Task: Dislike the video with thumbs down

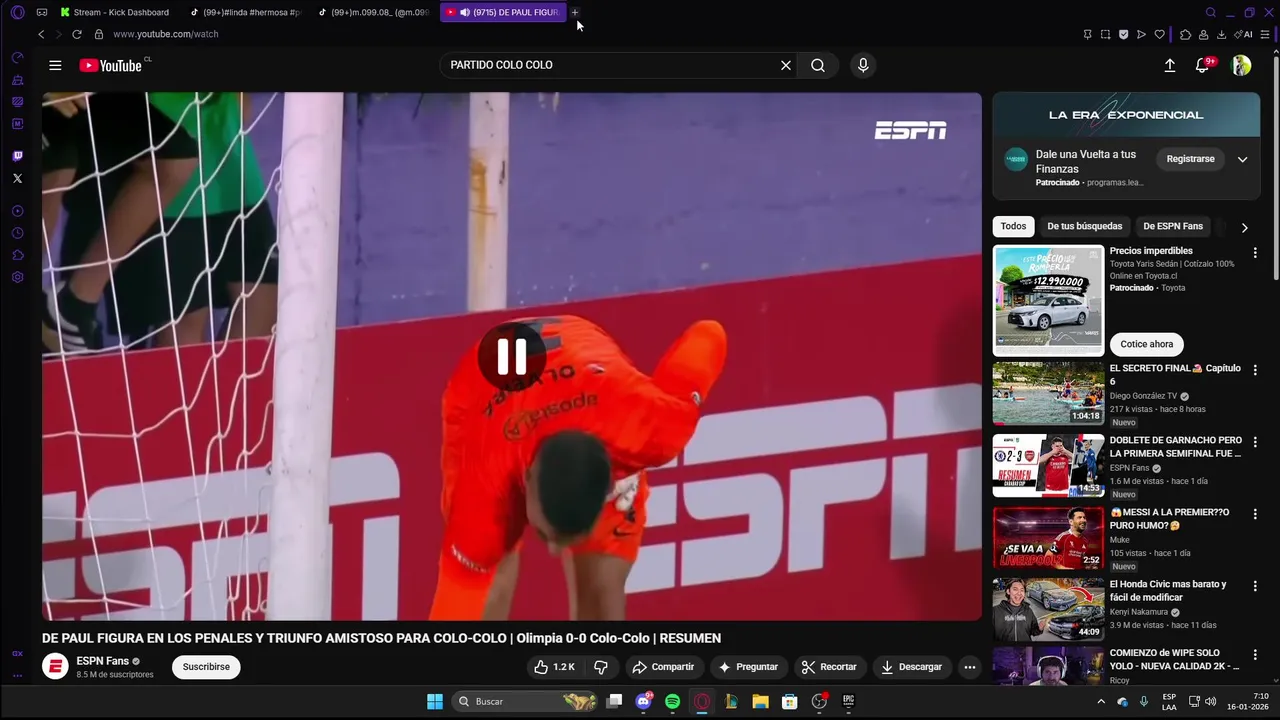Action: coord(601,667)
